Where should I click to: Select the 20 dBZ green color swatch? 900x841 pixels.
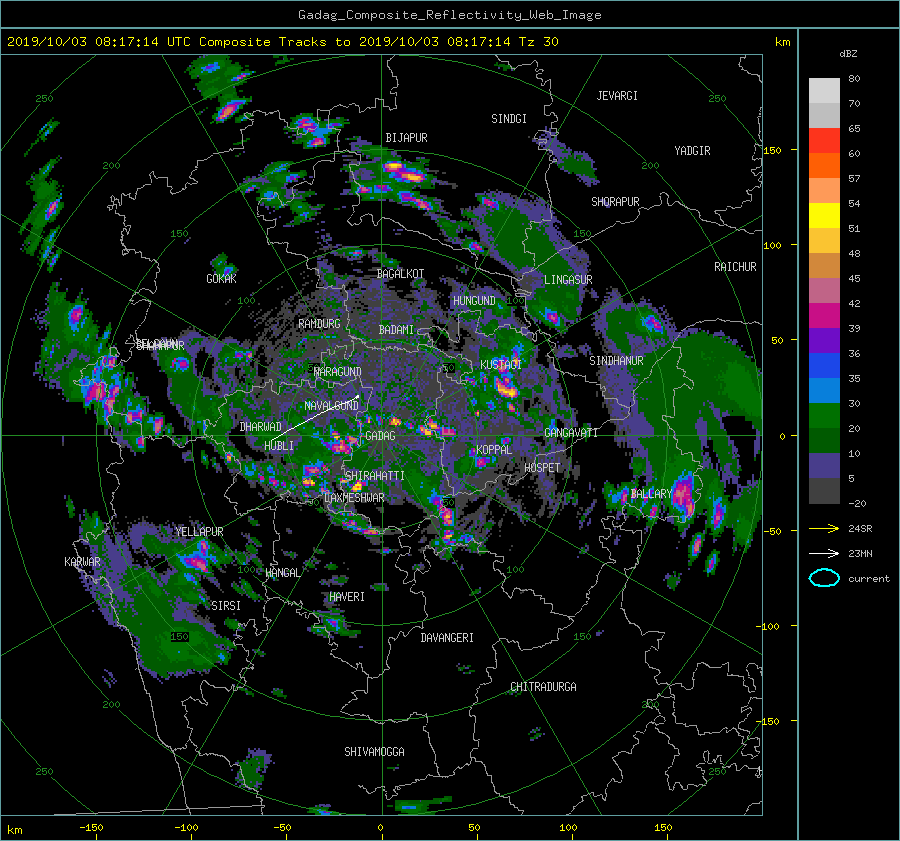tap(824, 415)
